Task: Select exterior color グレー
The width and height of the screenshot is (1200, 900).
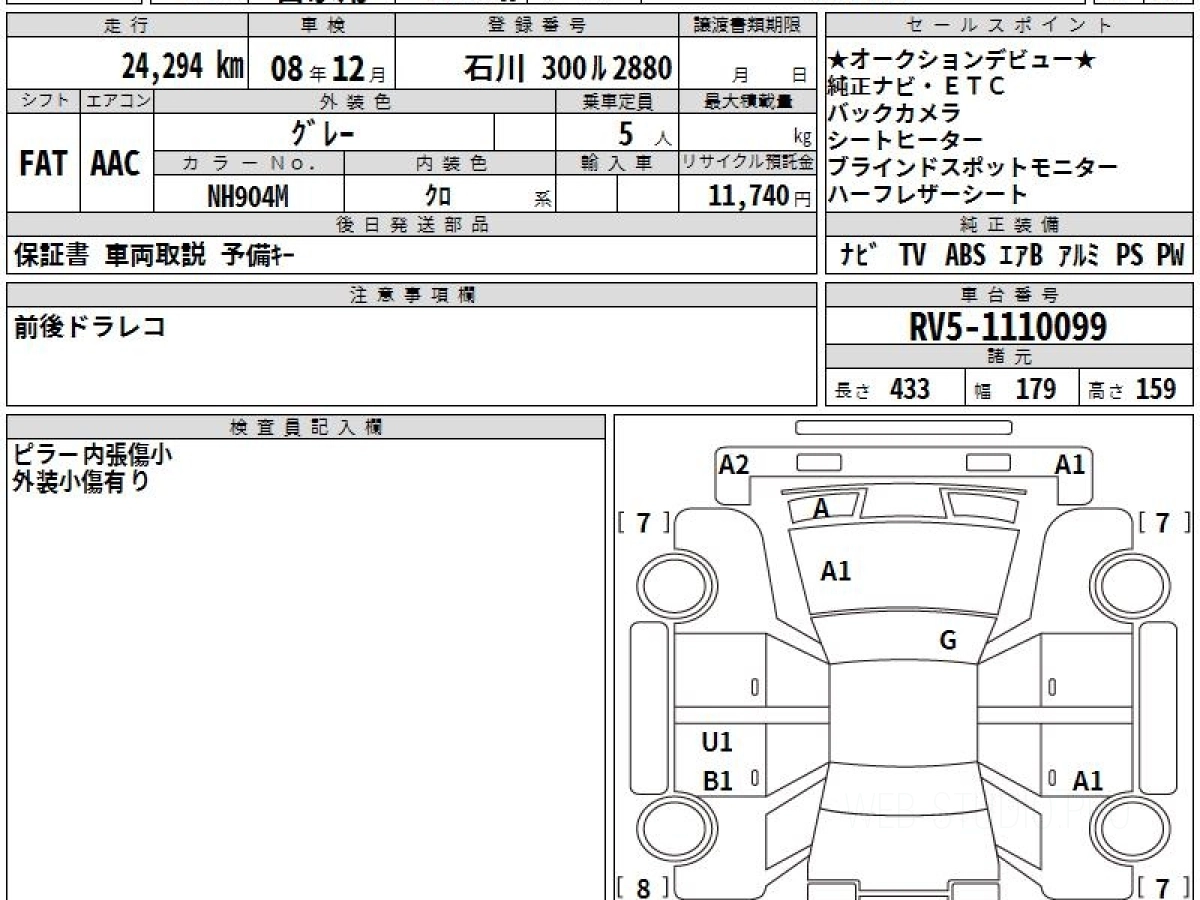Action: [x=323, y=132]
